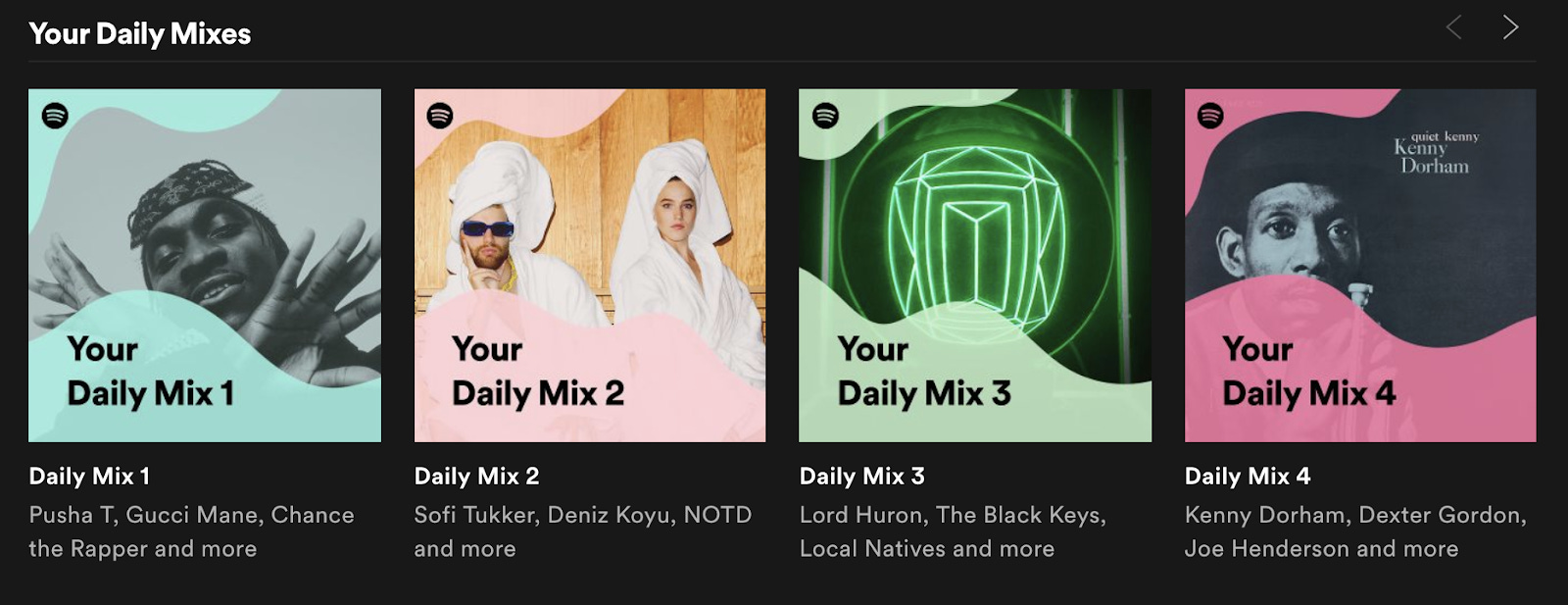Click the previous arrow in Daily Mixes
Viewport: 1568px width, 605px height.
tap(1454, 27)
